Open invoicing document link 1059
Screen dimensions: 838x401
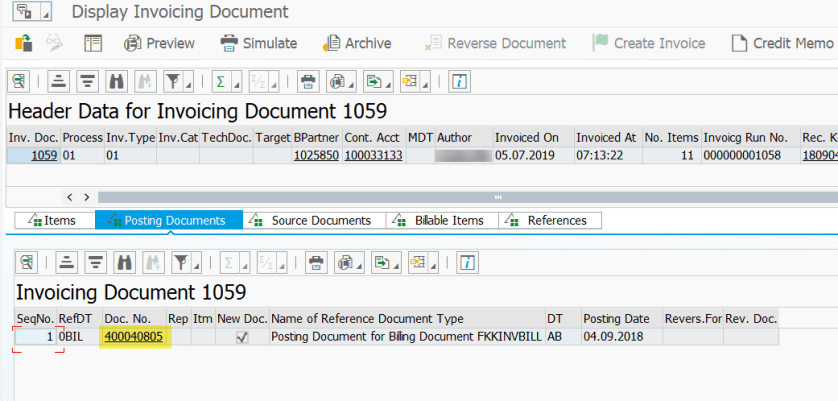click(45, 156)
